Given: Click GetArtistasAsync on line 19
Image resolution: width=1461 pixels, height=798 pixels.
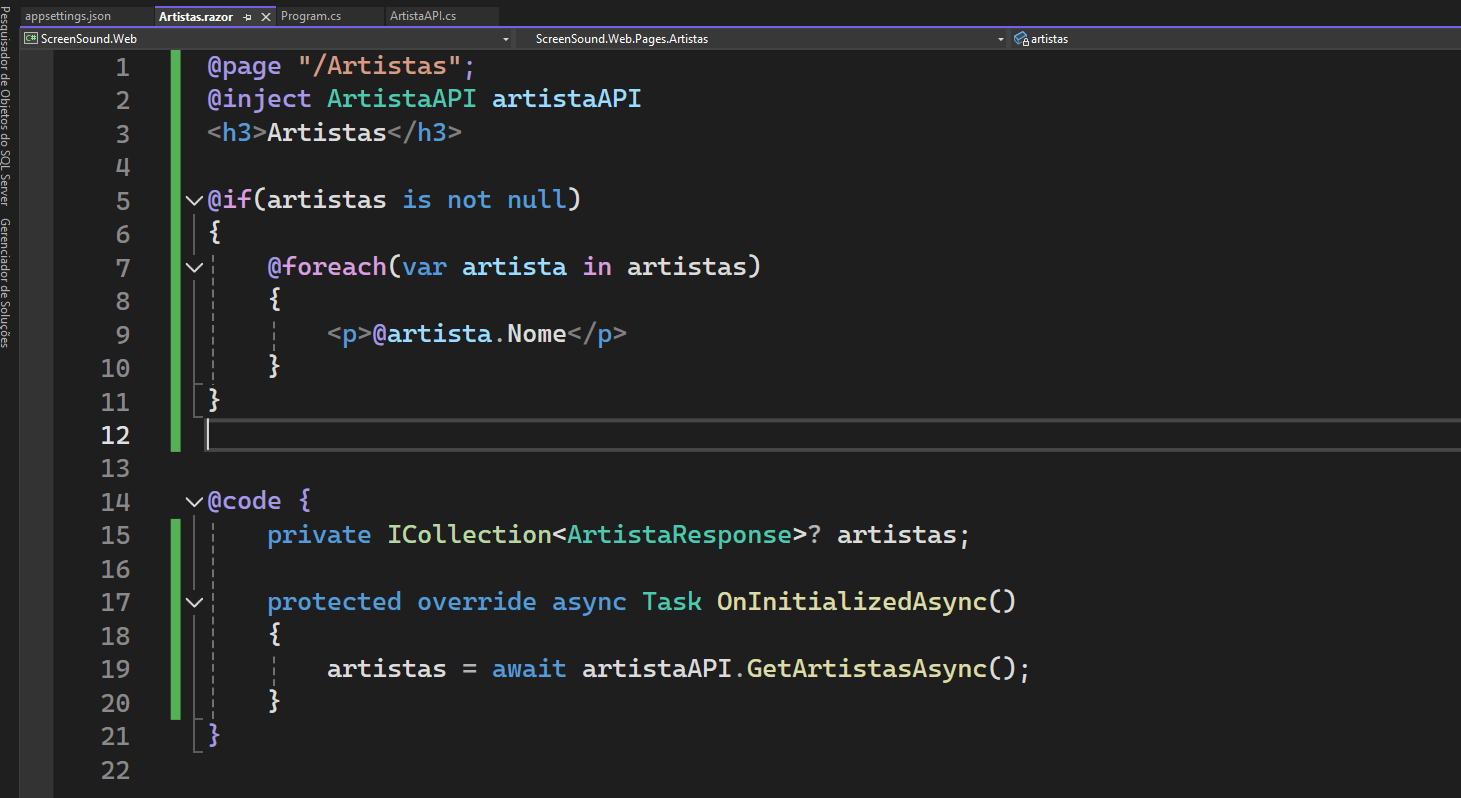Looking at the screenshot, I should [x=867, y=669].
